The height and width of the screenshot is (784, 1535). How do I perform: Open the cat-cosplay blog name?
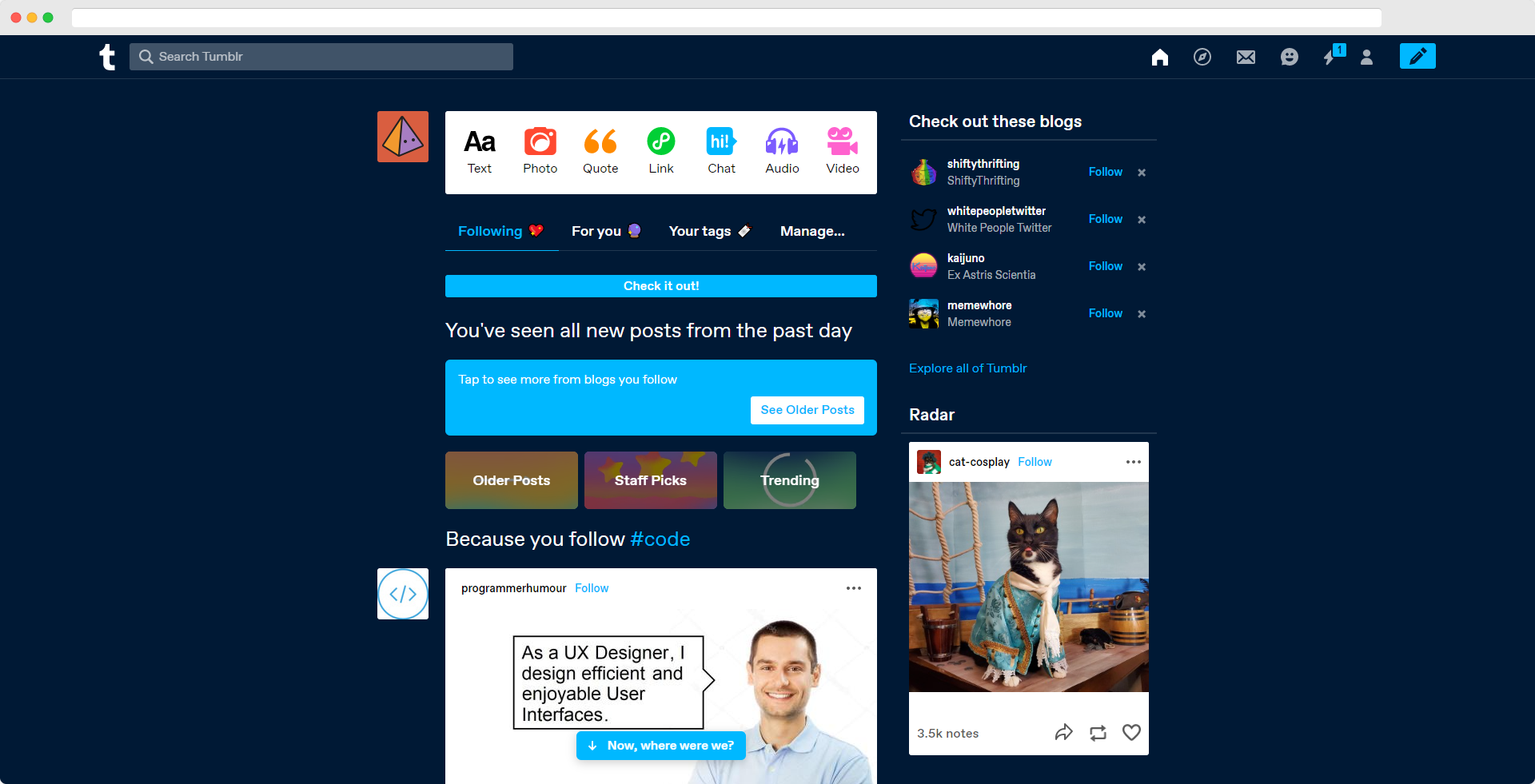[x=979, y=462]
